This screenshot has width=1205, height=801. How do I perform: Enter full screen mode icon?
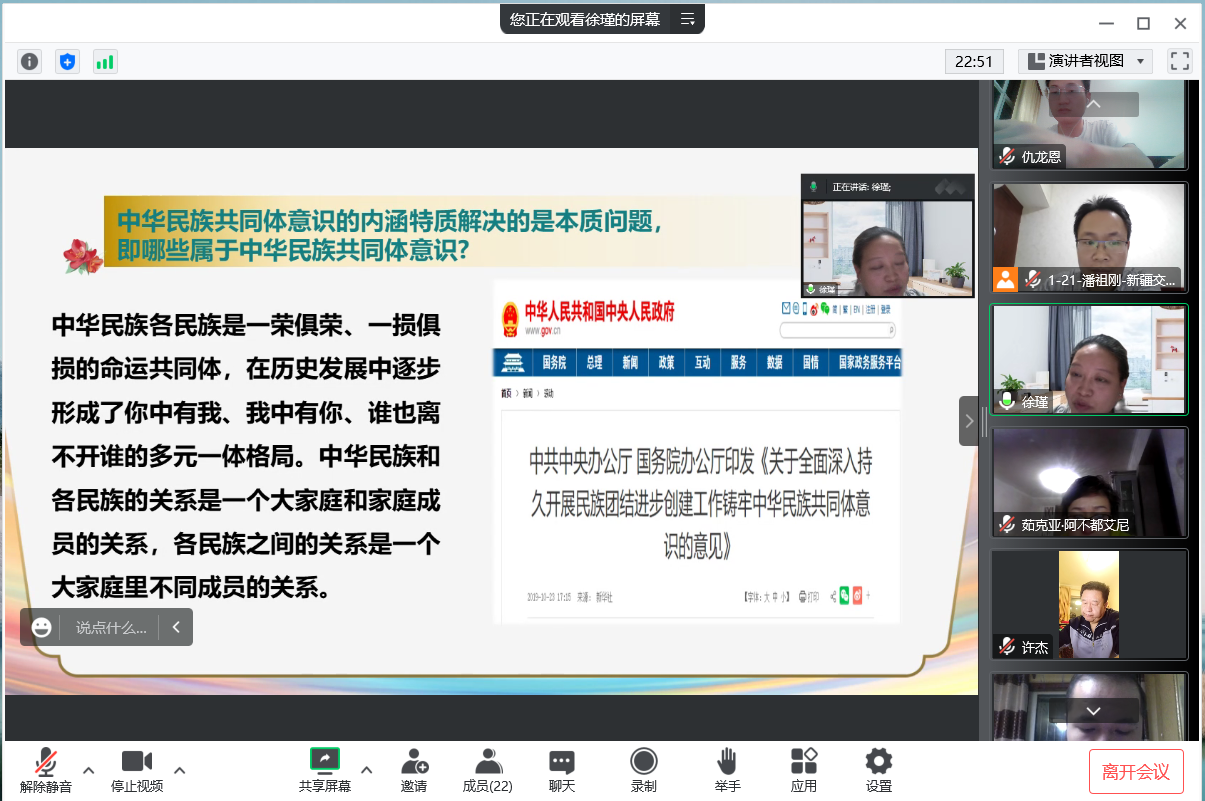1180,61
